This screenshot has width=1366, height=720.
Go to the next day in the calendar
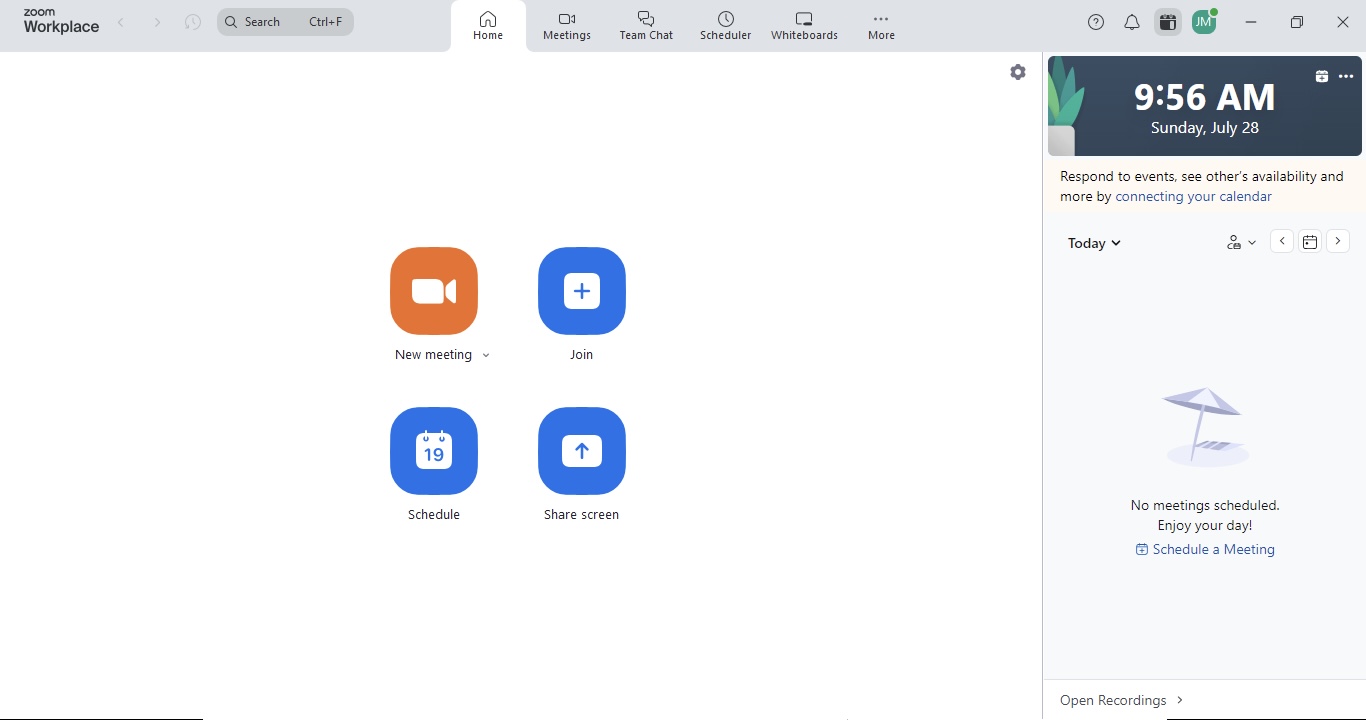(x=1338, y=241)
